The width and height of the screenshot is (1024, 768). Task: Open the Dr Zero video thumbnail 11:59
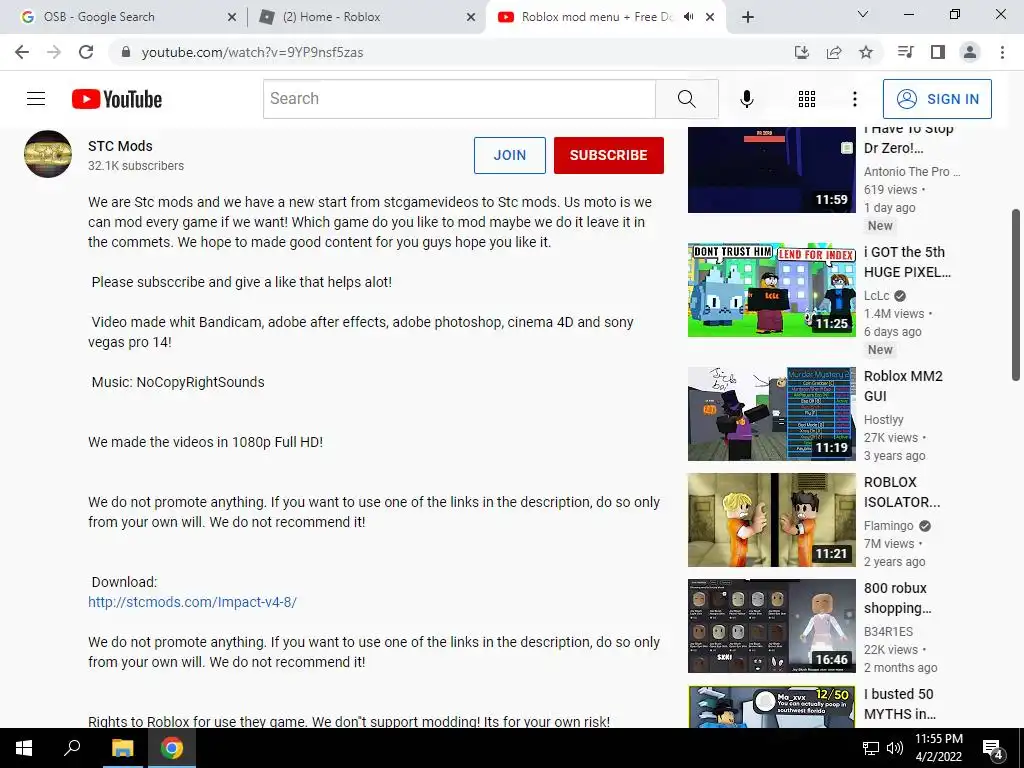click(x=771, y=170)
